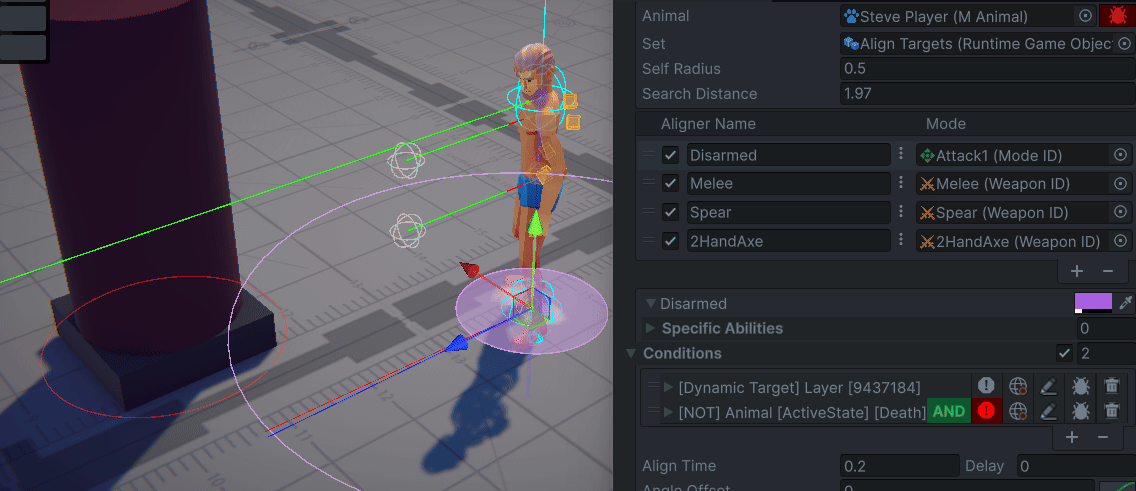The image size is (1136, 491).
Task: Click the Search Distance input field
Action: (x=985, y=93)
